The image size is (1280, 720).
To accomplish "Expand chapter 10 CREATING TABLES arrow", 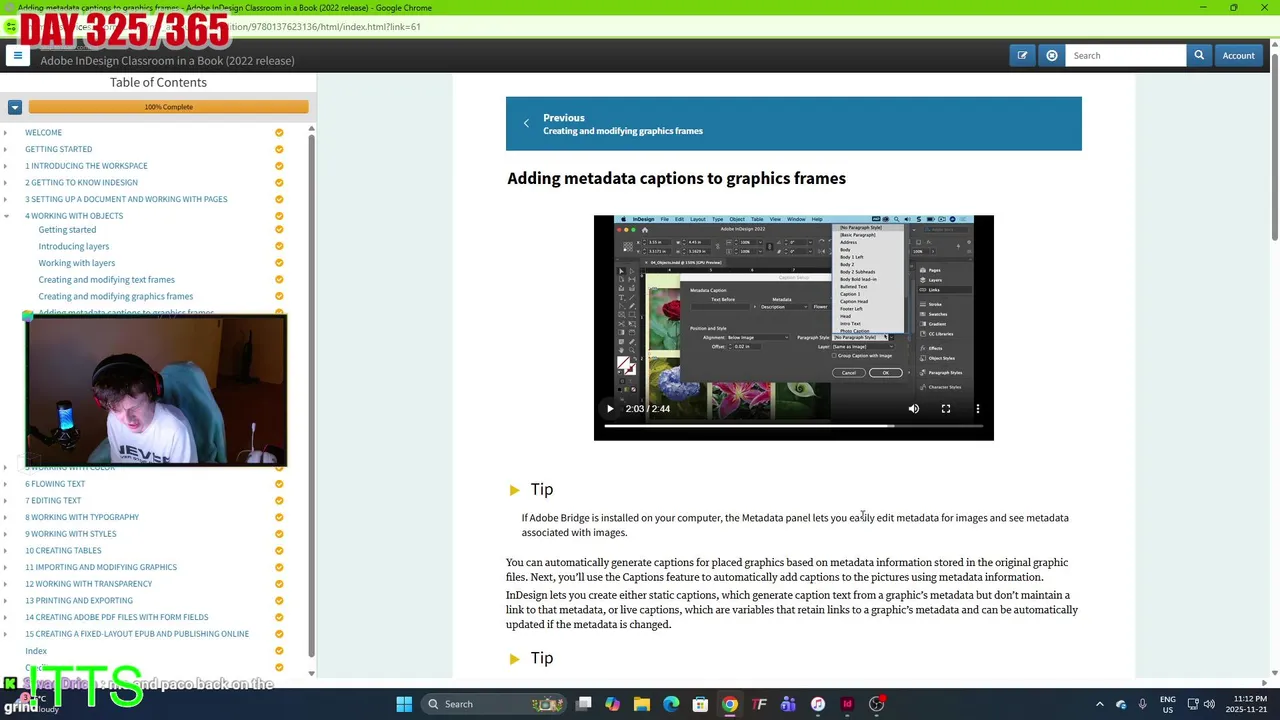I will click(x=5, y=550).
